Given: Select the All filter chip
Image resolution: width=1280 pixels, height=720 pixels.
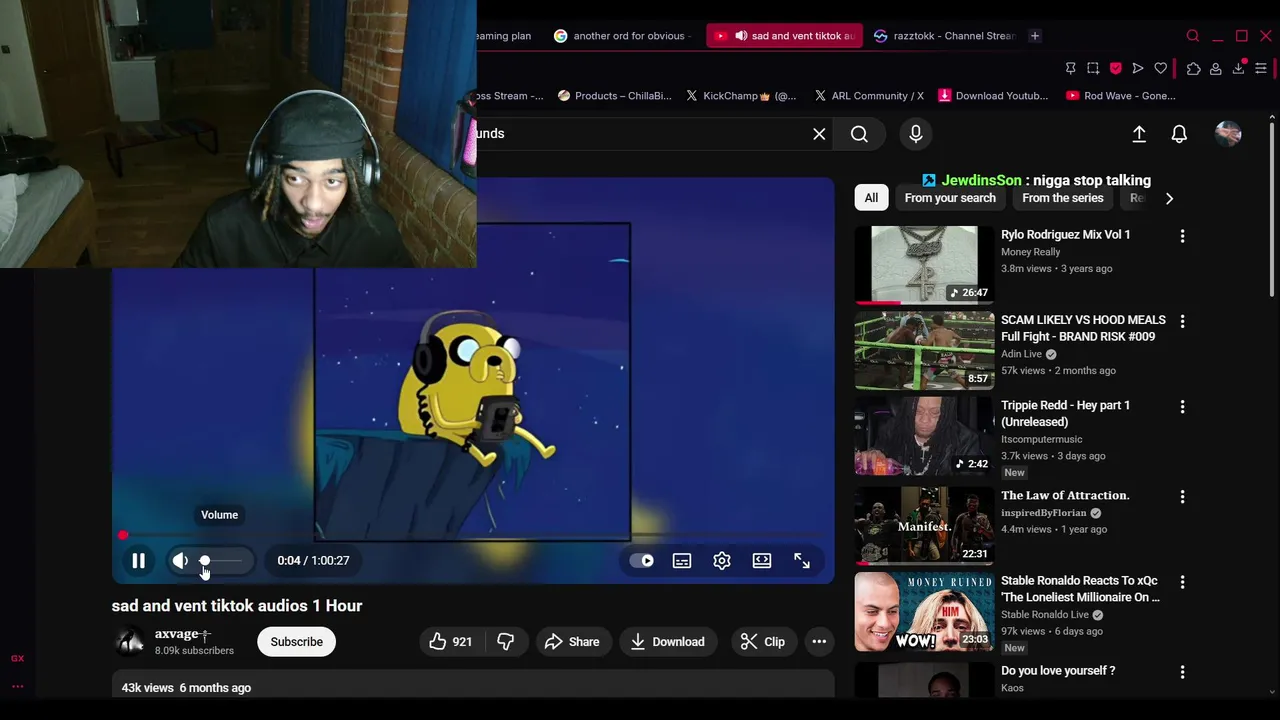Looking at the screenshot, I should (871, 198).
